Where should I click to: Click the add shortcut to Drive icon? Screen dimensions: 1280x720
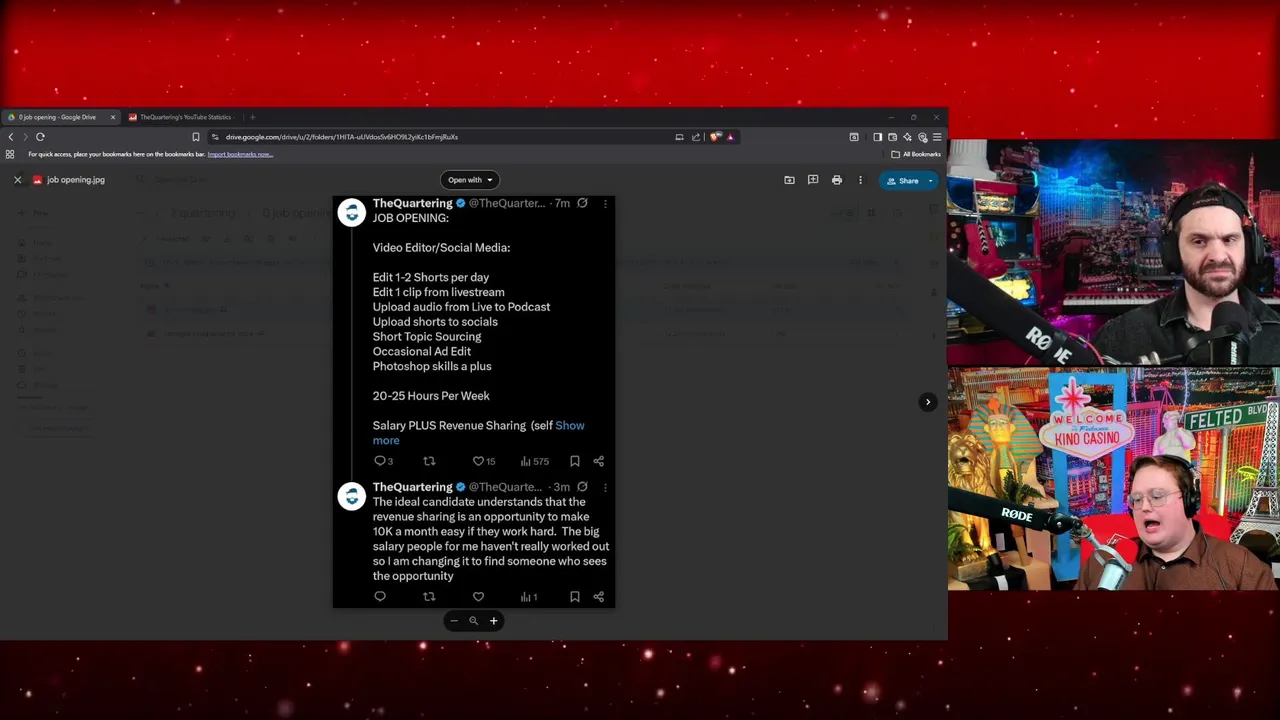pos(789,180)
